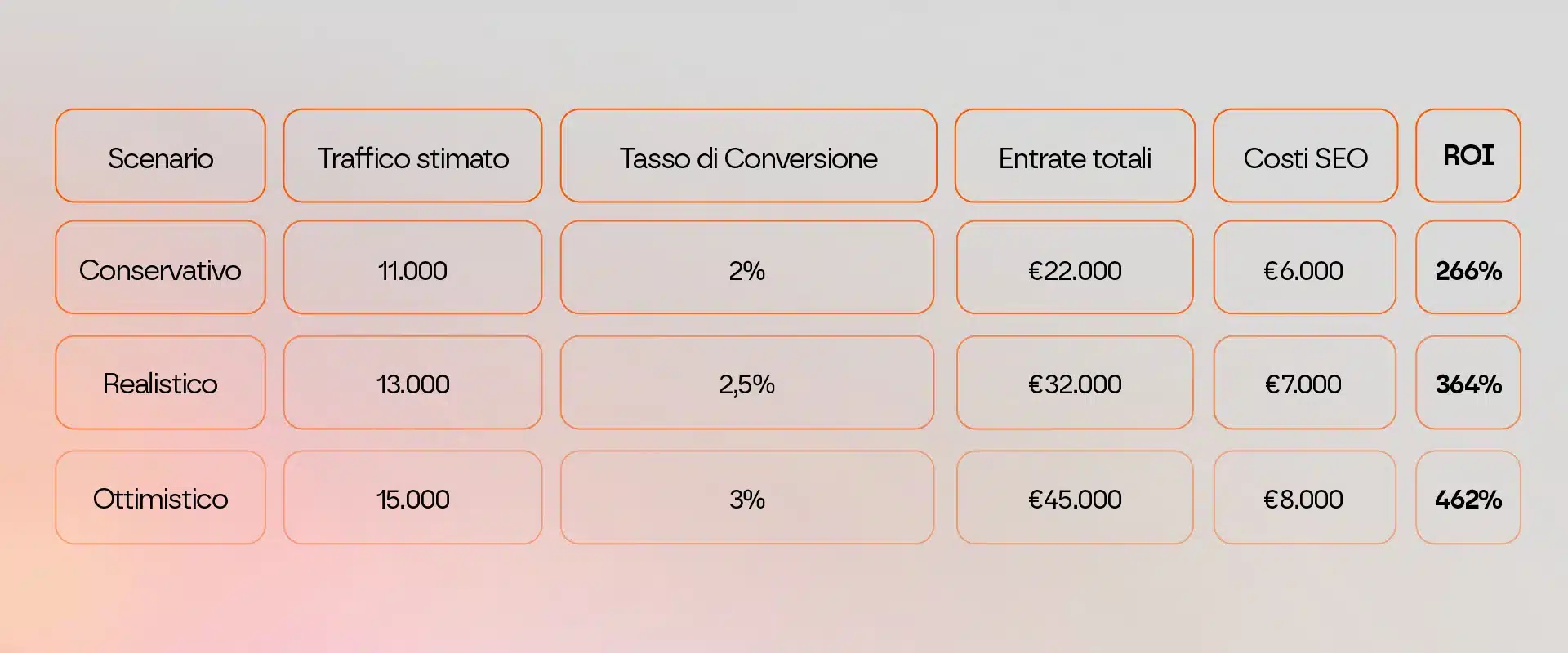Click the Tasso di Conversione header

[748, 156]
